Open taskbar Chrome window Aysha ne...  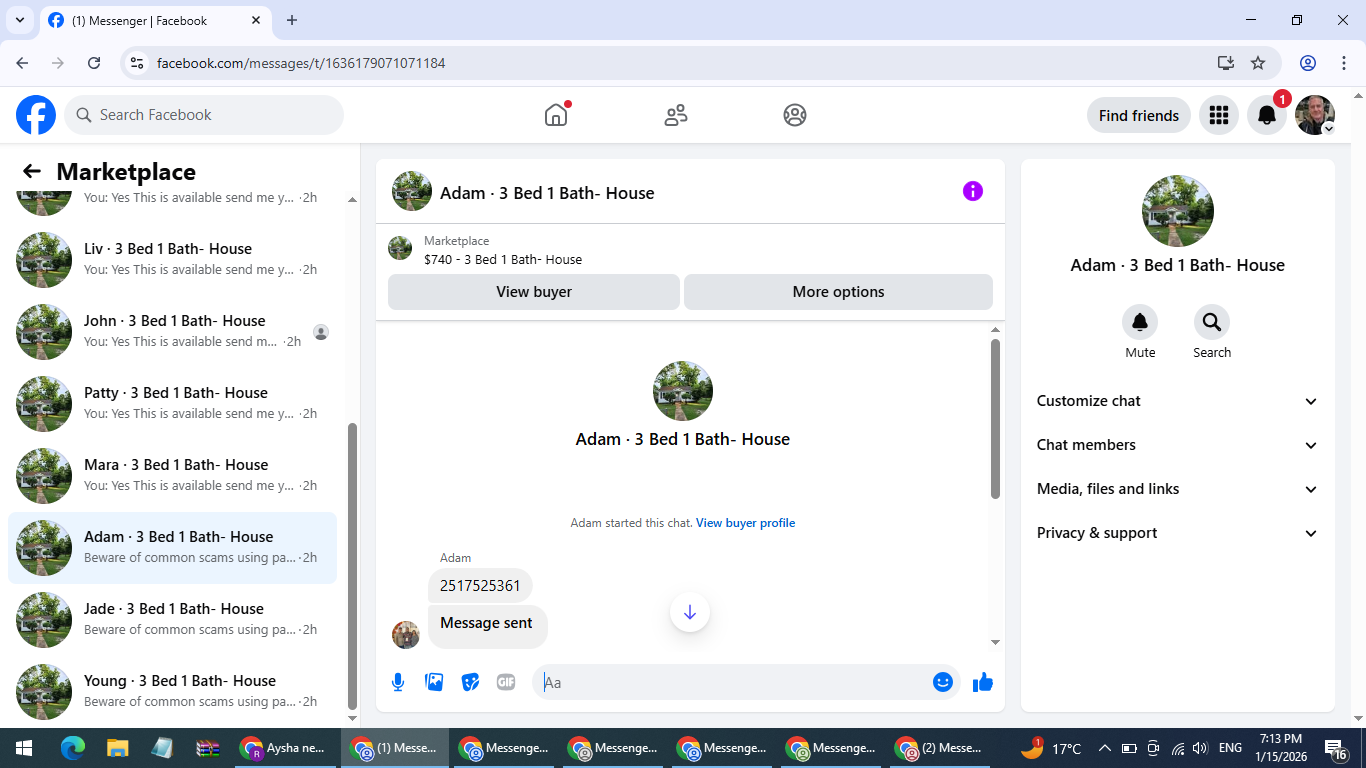pyautogui.click(x=284, y=748)
